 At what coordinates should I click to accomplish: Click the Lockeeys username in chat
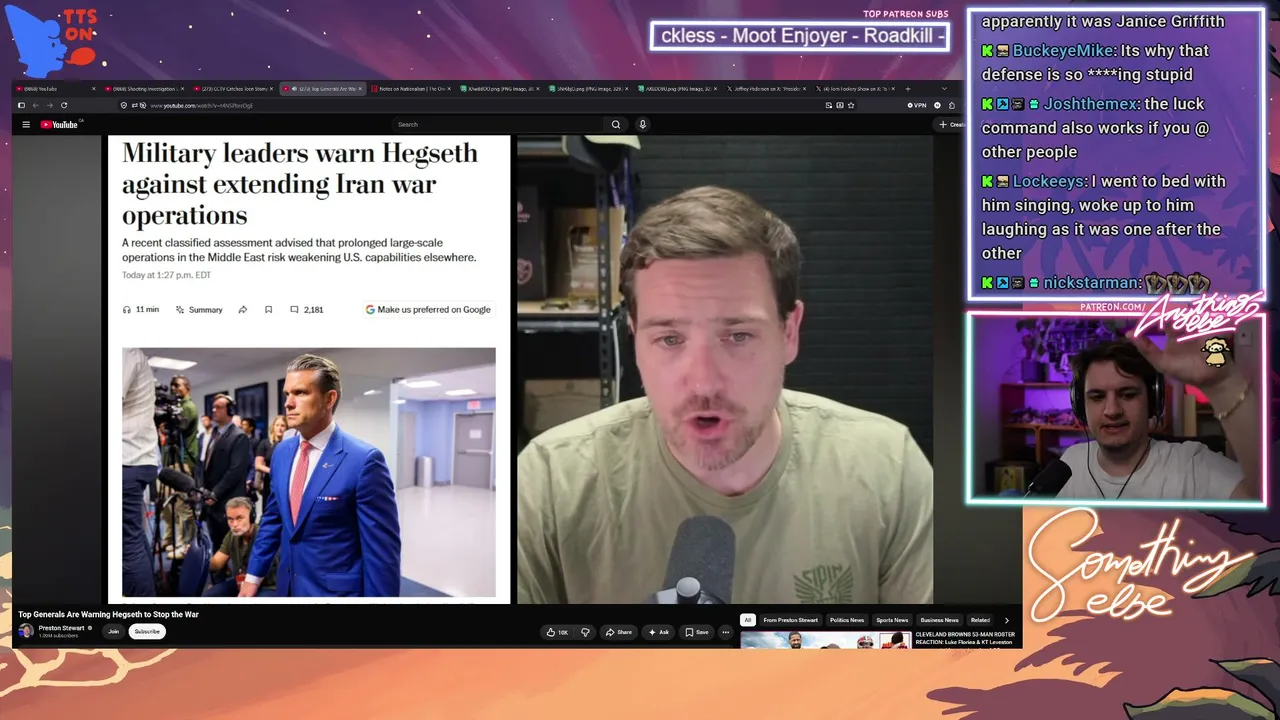[1048, 181]
